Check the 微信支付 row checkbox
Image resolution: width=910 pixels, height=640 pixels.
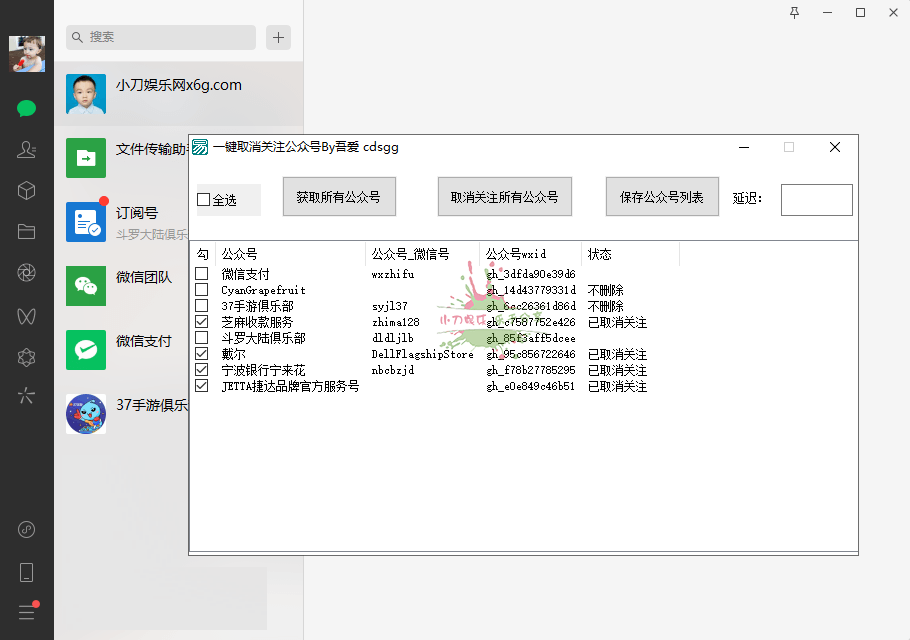pos(202,274)
